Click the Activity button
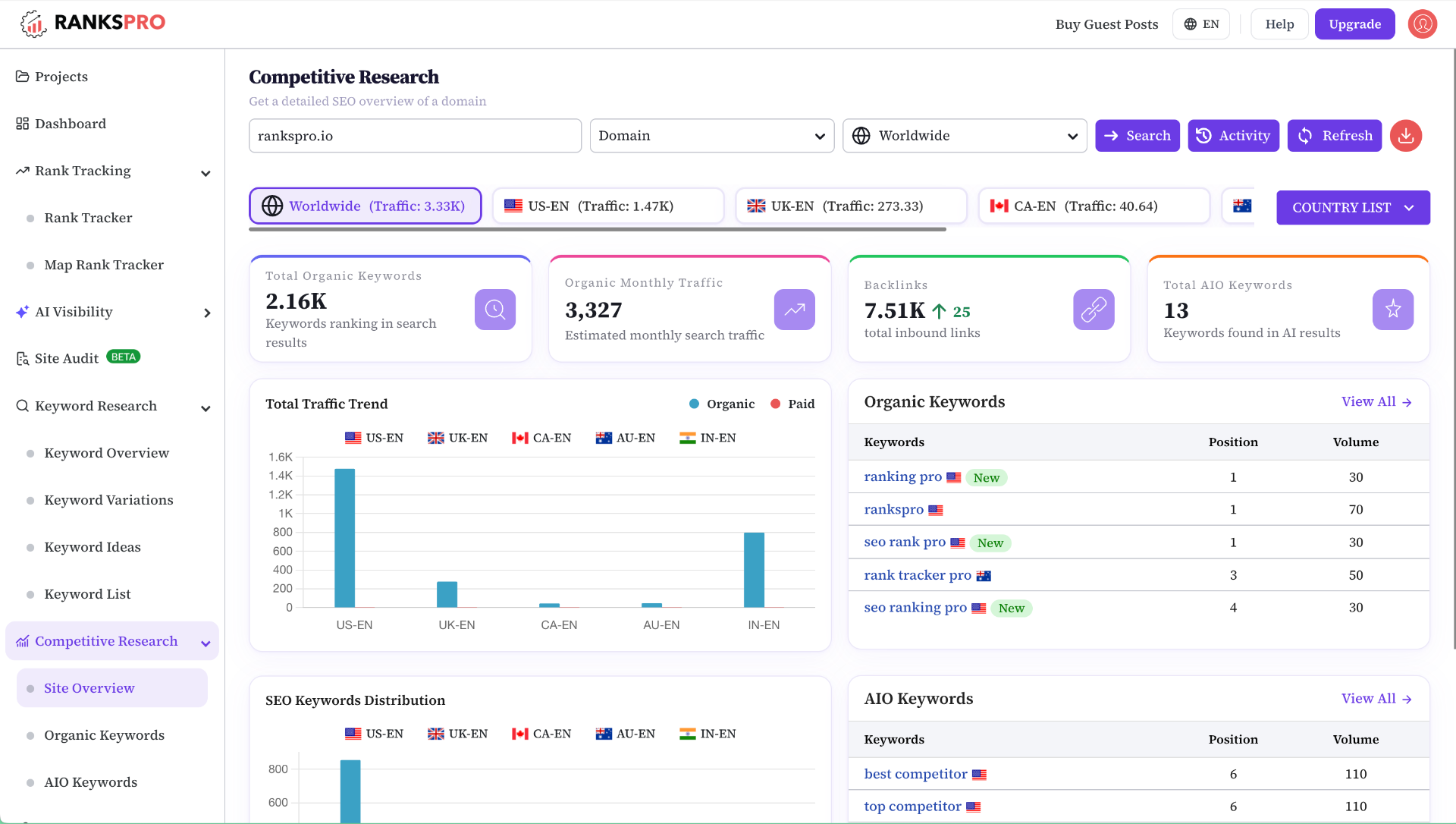Viewport: 1456px width, 824px height. (x=1233, y=136)
